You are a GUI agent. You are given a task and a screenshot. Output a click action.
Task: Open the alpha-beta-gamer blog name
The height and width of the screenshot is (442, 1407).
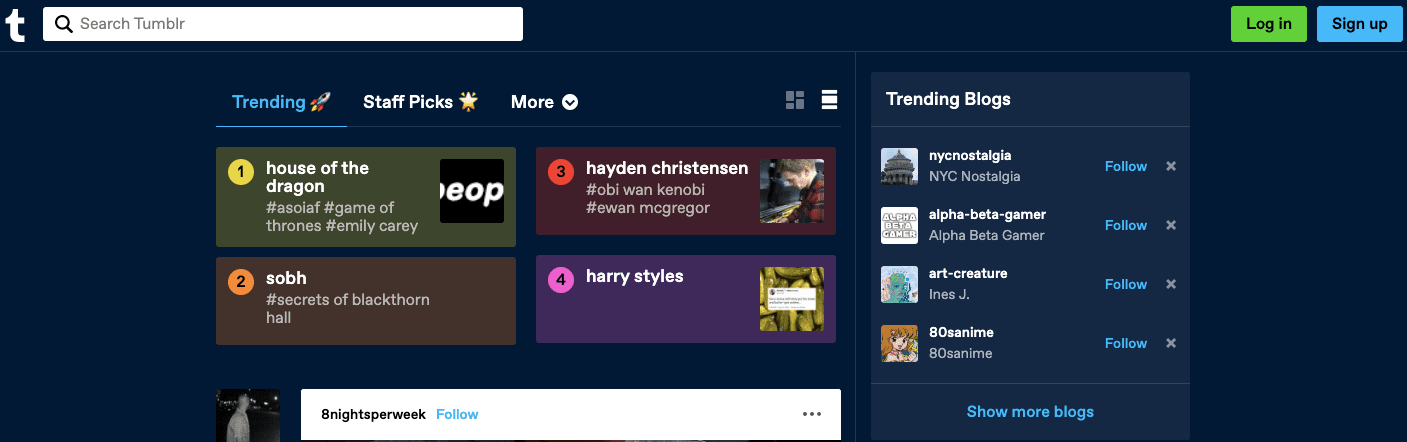coord(987,215)
